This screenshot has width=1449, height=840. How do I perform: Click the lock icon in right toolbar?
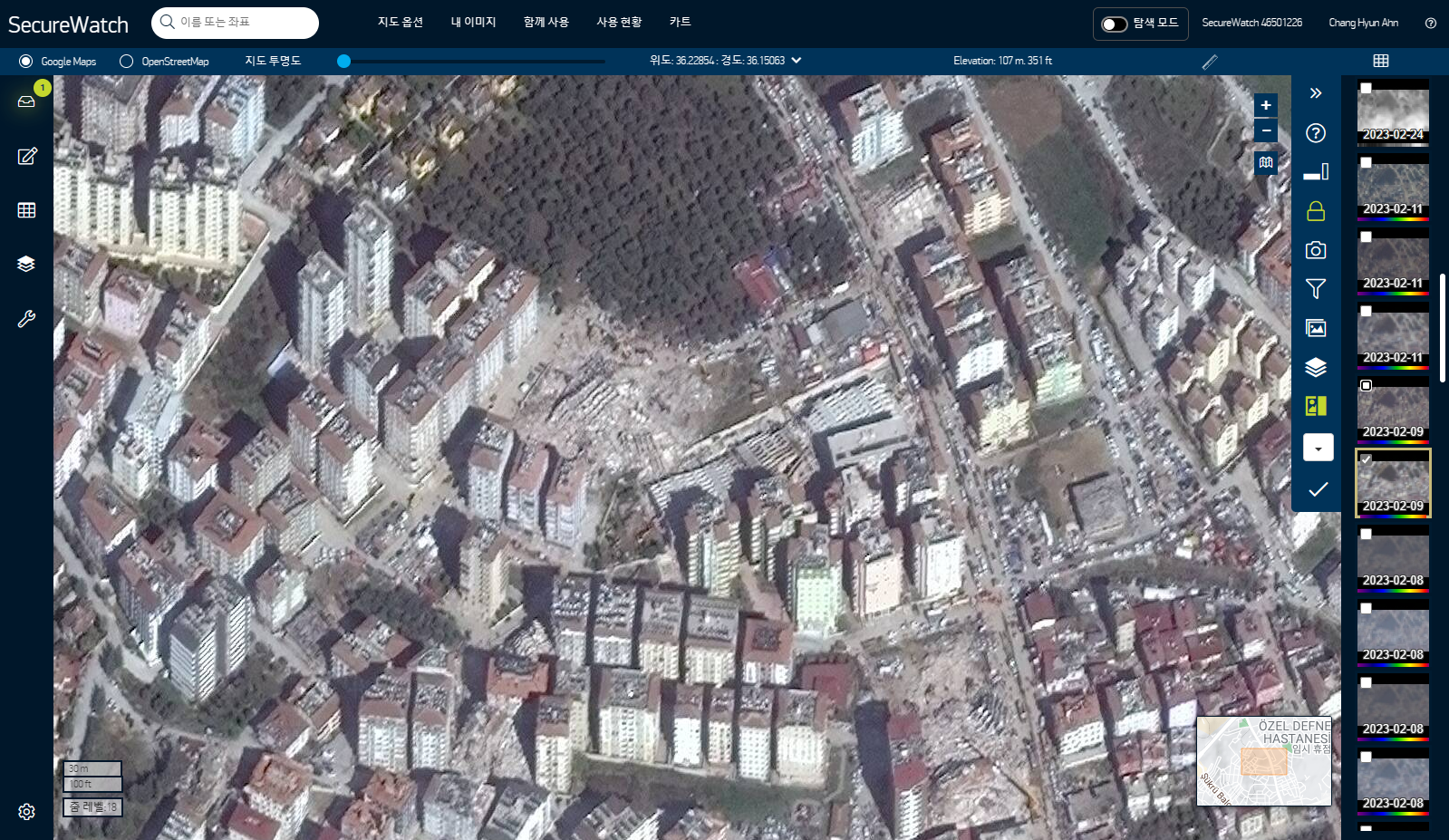pos(1316,211)
